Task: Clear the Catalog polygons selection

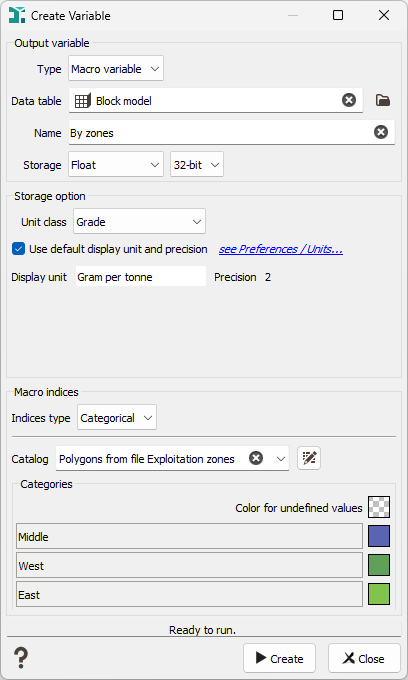Action: tap(256, 458)
